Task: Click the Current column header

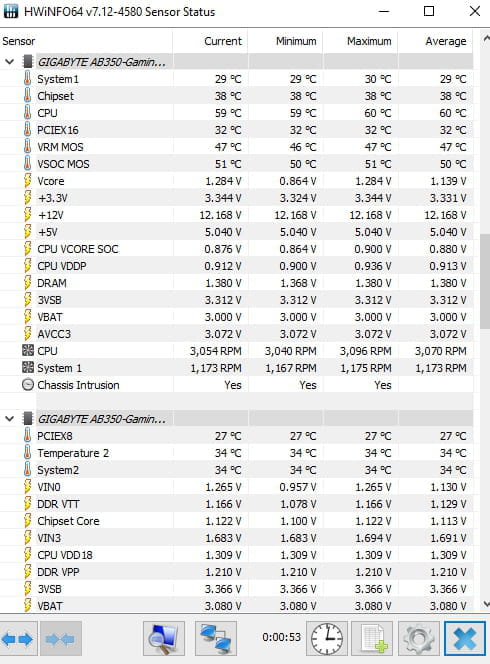Action: pos(210,41)
